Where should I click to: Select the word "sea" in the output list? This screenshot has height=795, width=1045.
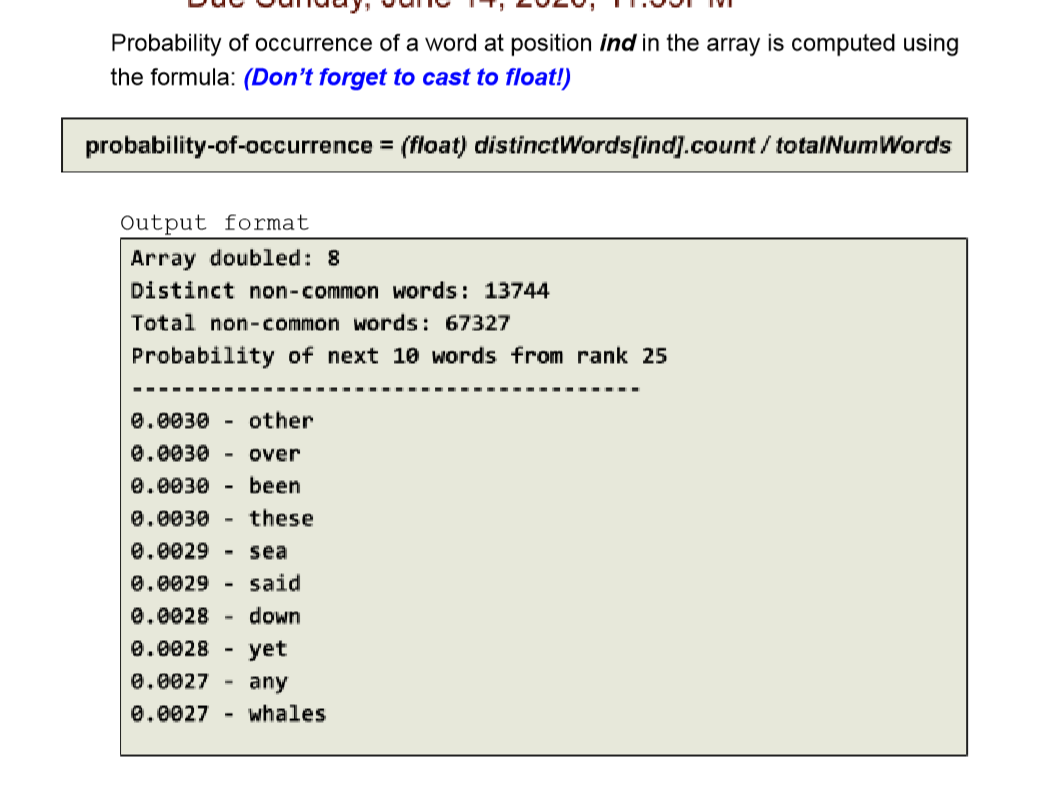268,551
